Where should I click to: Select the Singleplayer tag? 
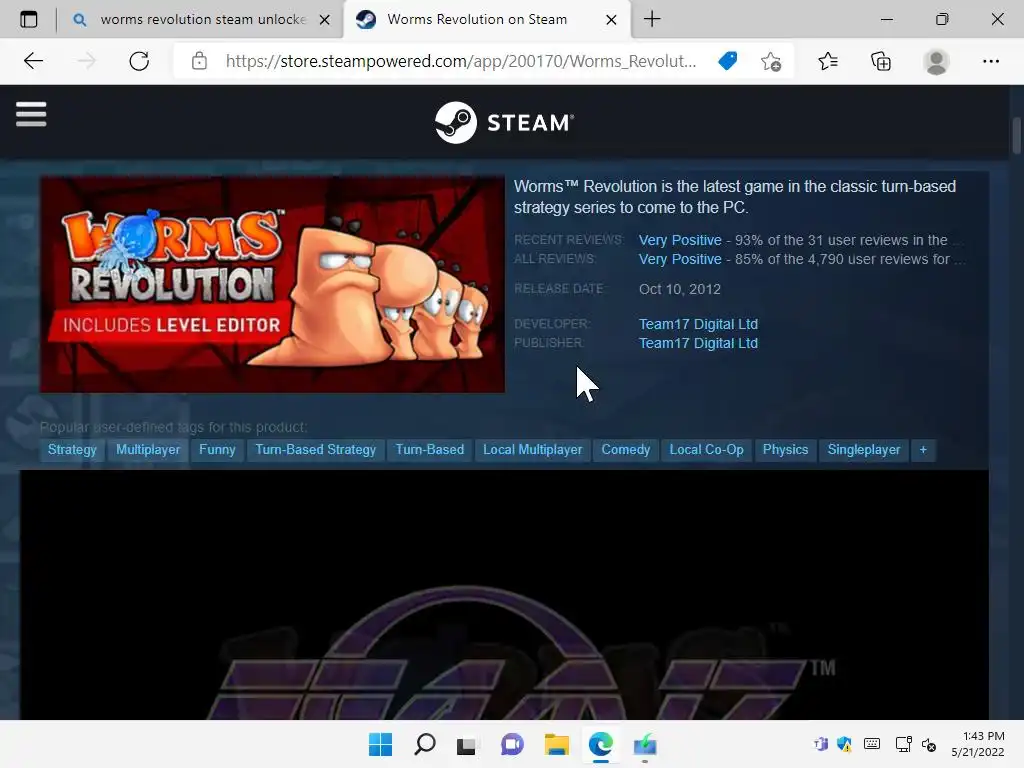coord(863,449)
